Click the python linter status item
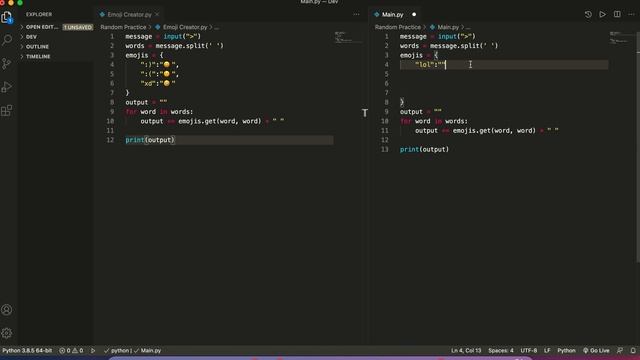This screenshot has height=360, width=640. (x=118, y=351)
